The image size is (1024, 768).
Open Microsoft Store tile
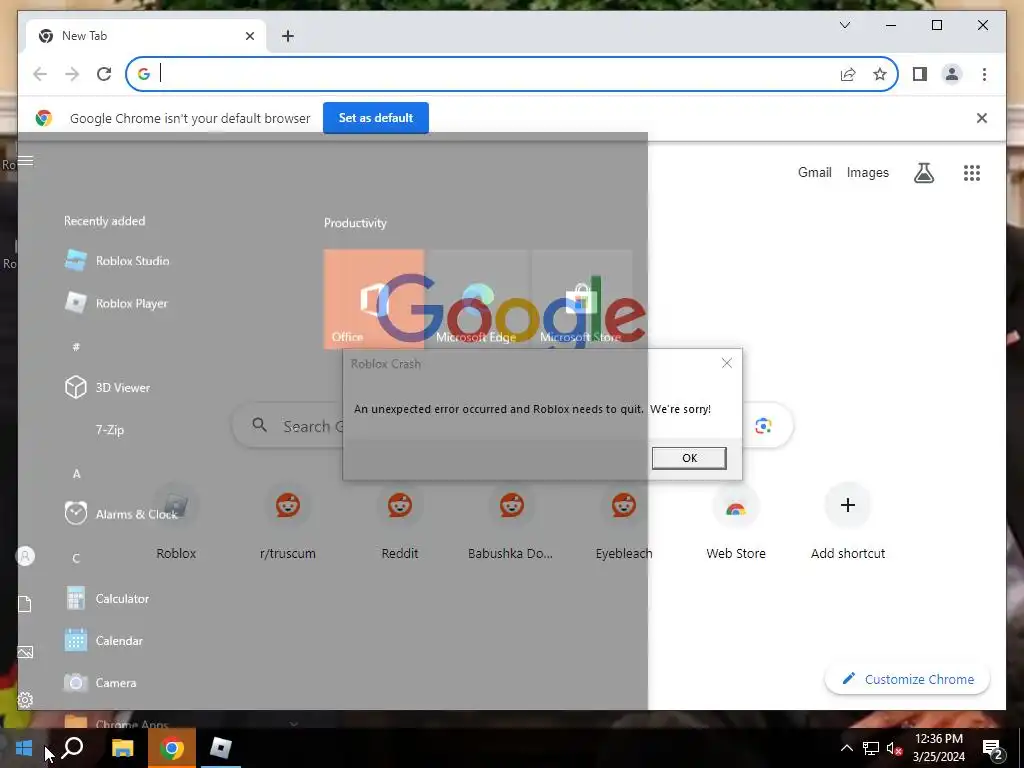582,299
